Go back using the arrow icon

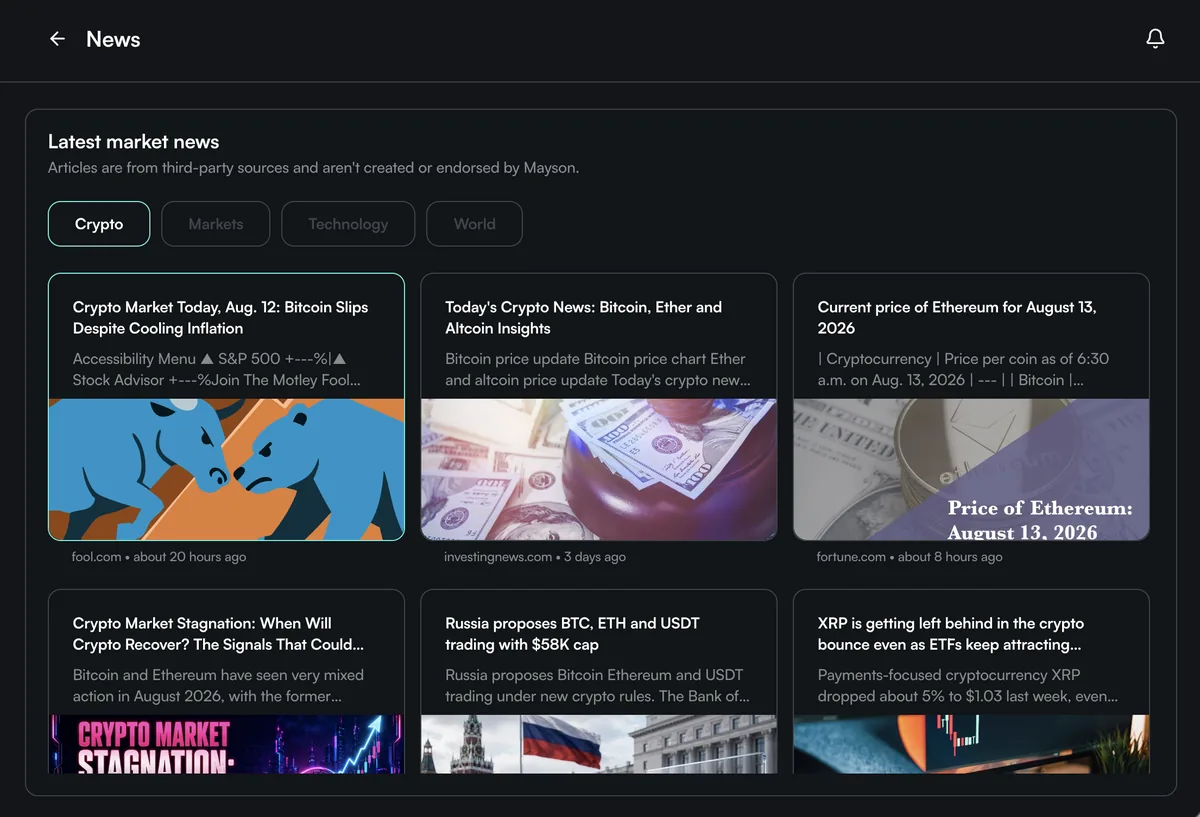(x=57, y=39)
